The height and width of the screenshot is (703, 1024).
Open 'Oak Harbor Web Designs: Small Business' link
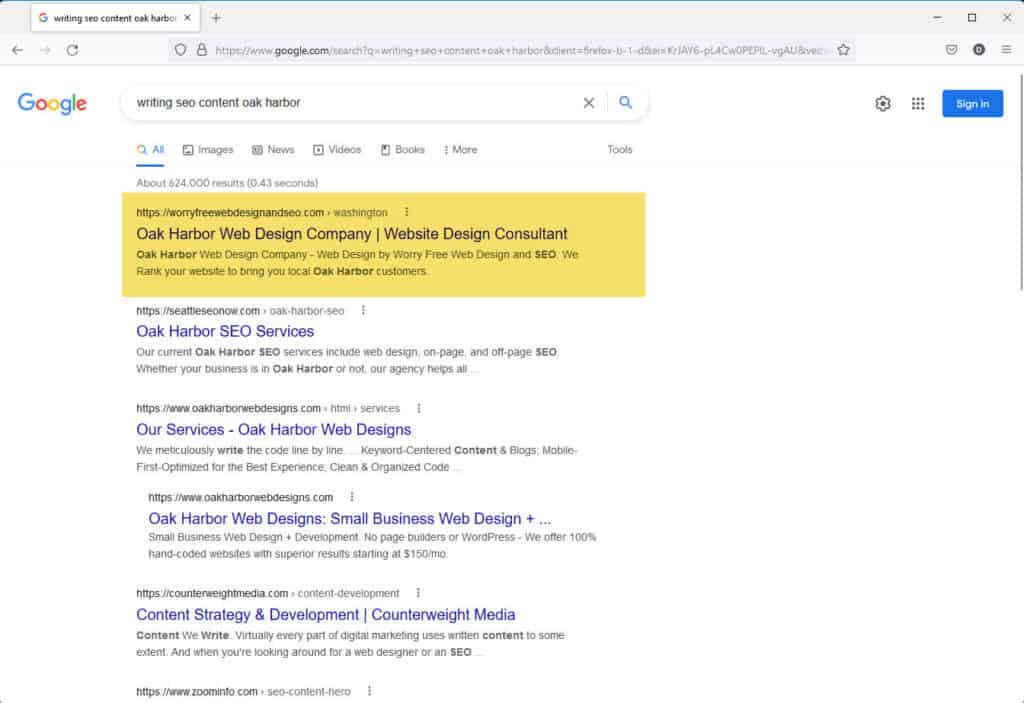[x=349, y=518]
